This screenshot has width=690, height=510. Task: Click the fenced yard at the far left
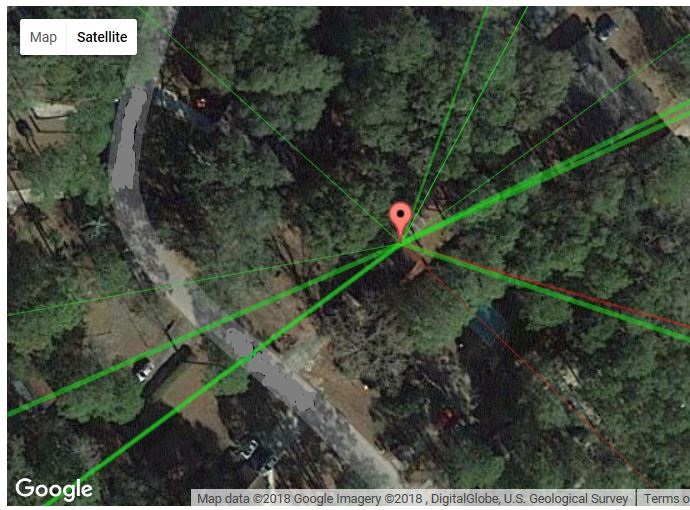point(42,123)
